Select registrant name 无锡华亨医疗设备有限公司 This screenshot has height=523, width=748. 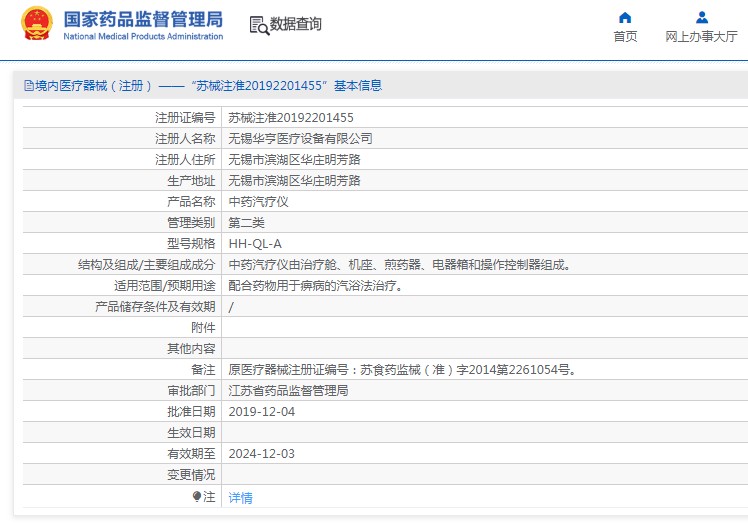[300, 138]
